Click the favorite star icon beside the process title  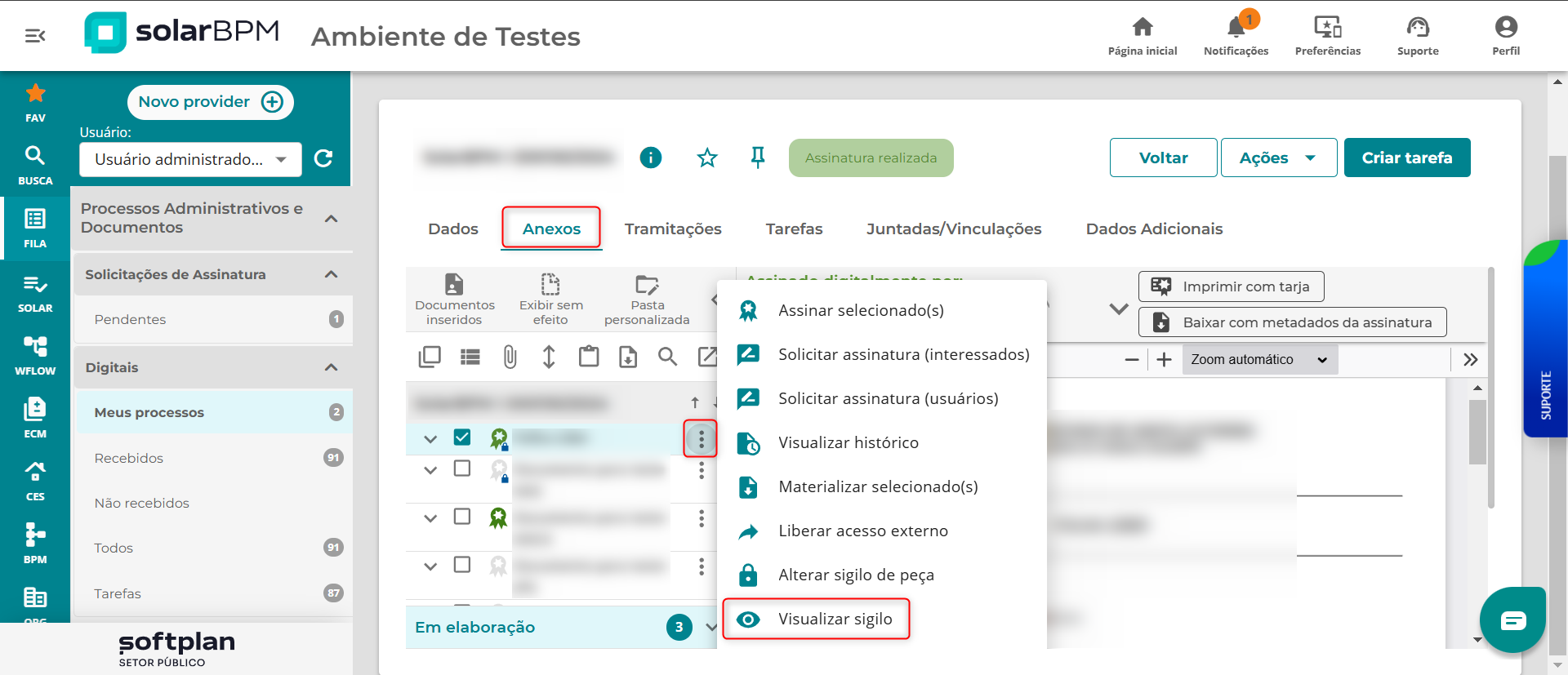pos(707,158)
